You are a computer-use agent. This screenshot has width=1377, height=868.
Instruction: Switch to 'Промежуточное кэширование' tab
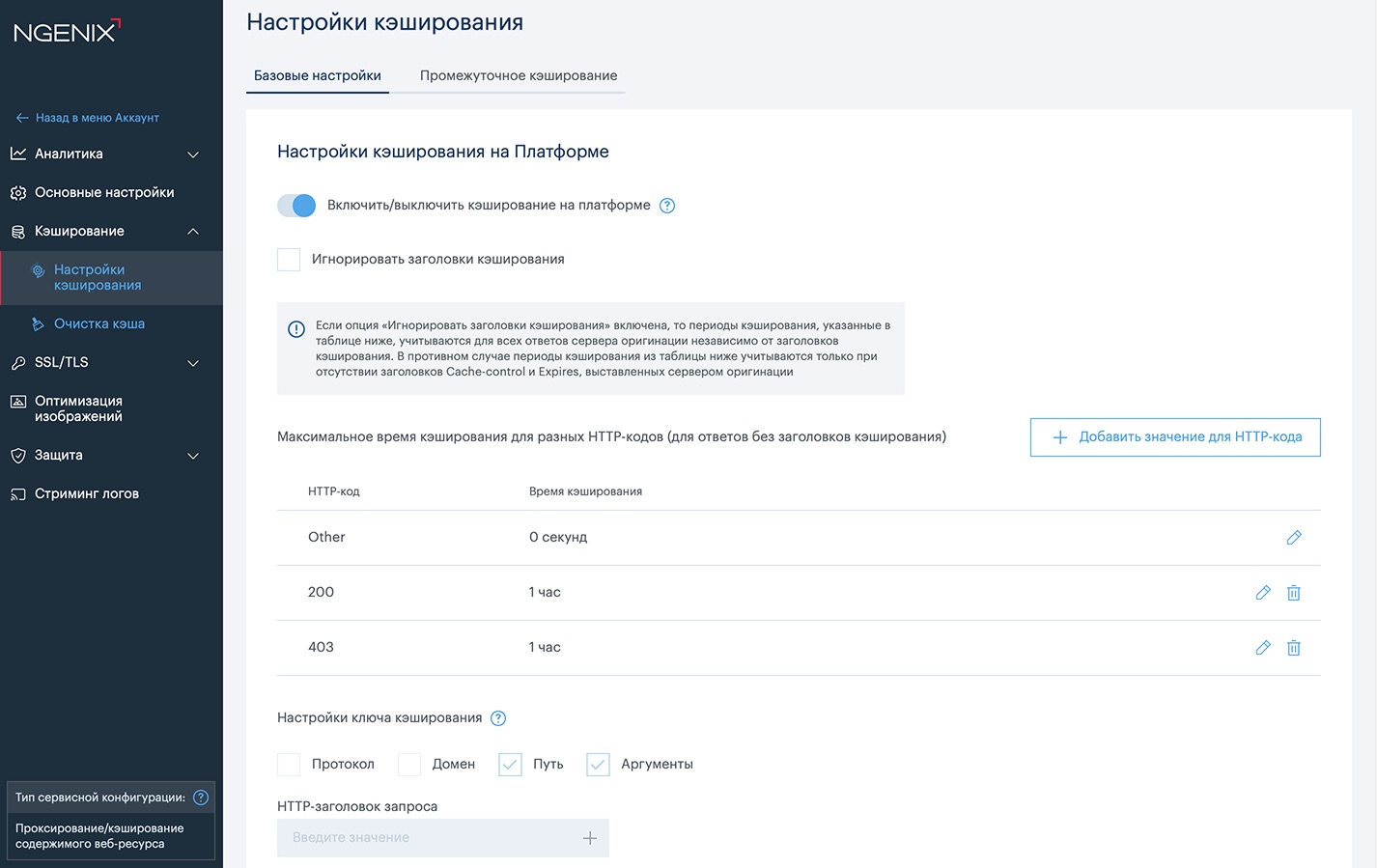tap(519, 76)
